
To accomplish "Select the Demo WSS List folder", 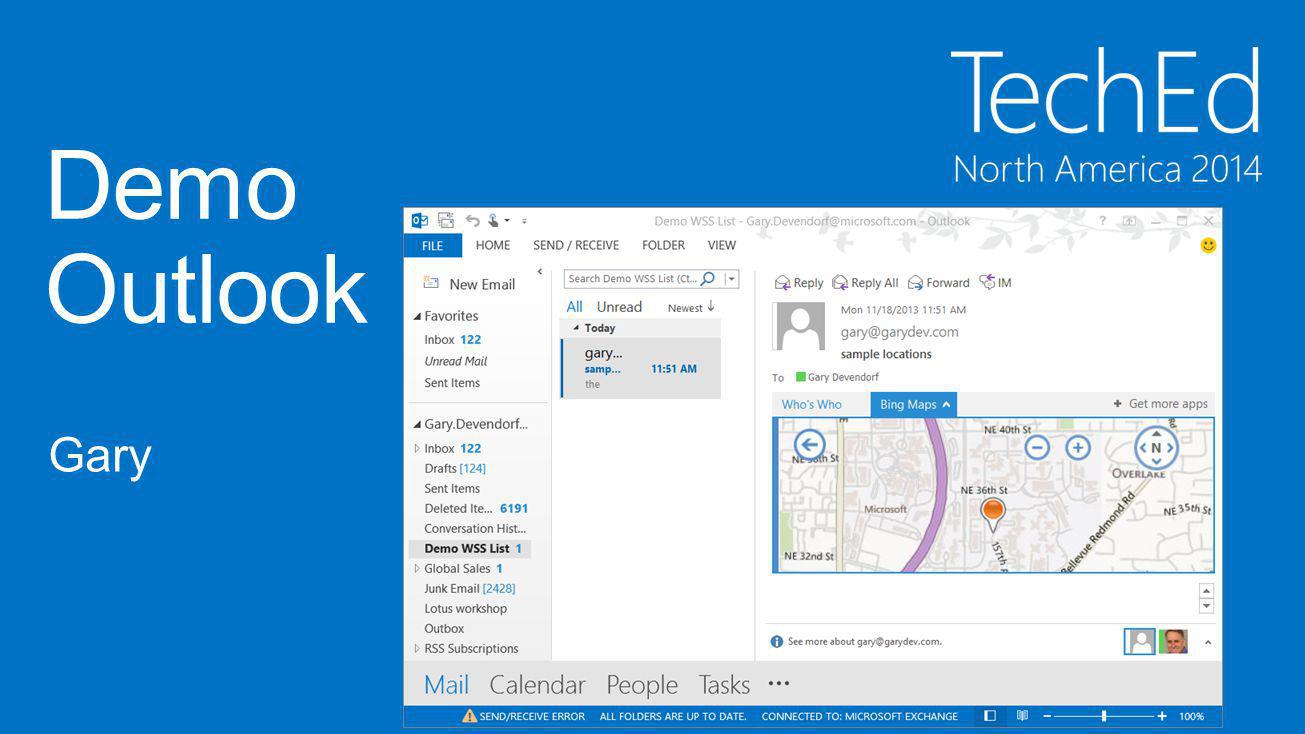I will [470, 549].
